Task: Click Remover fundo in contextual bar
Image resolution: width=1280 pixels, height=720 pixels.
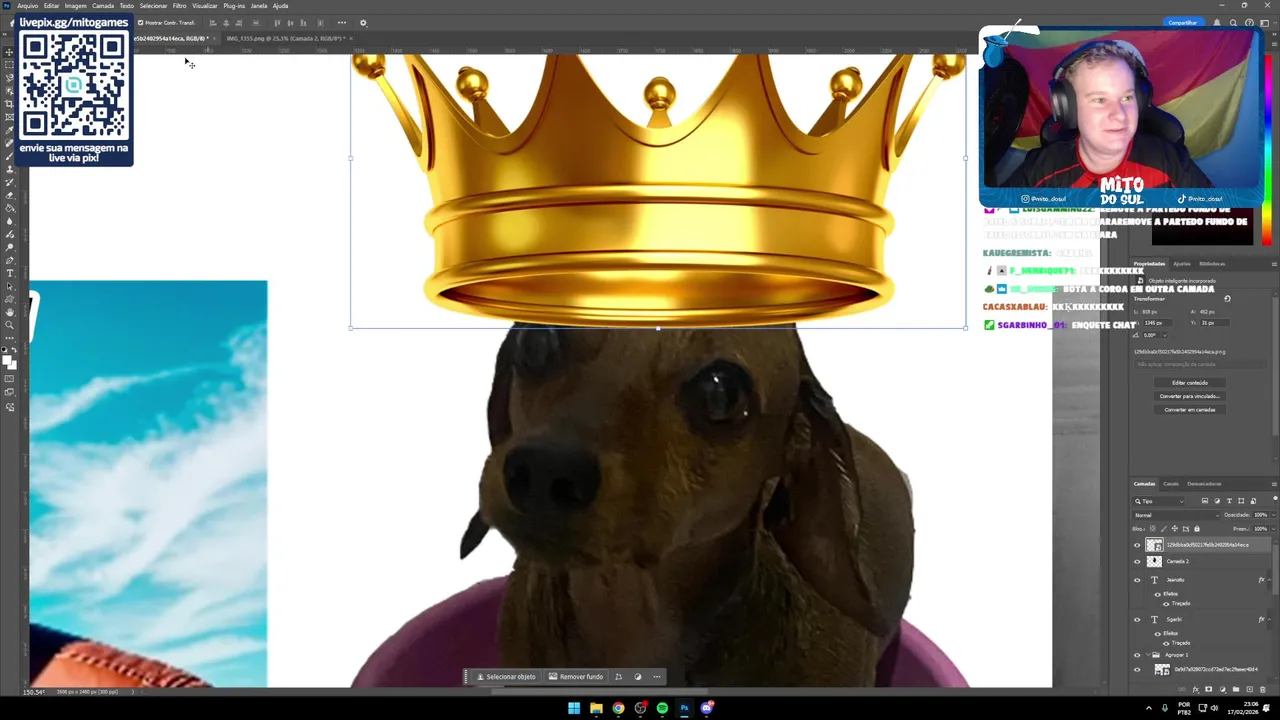Action: pos(577,677)
